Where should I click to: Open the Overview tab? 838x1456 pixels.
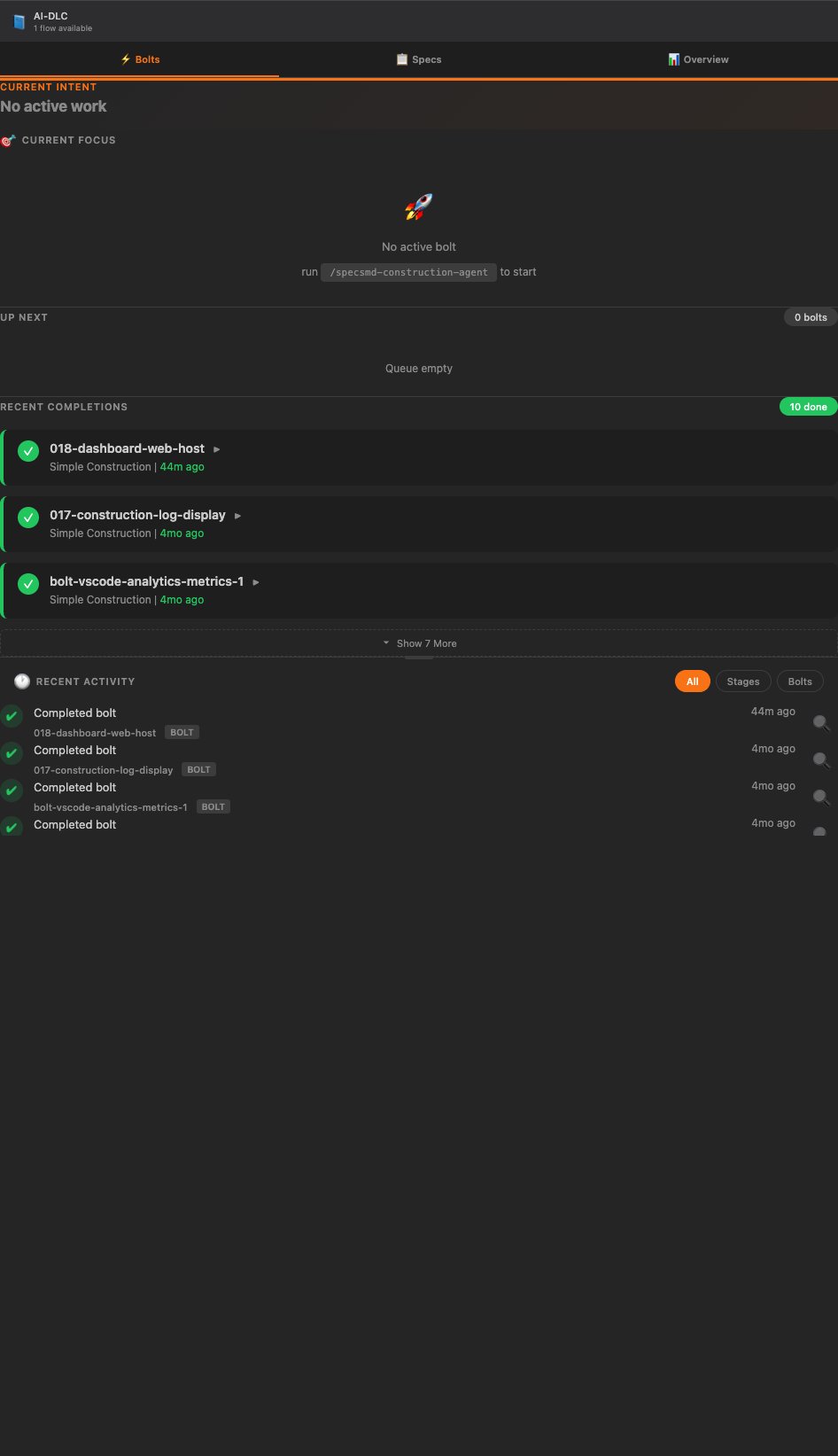coord(698,59)
